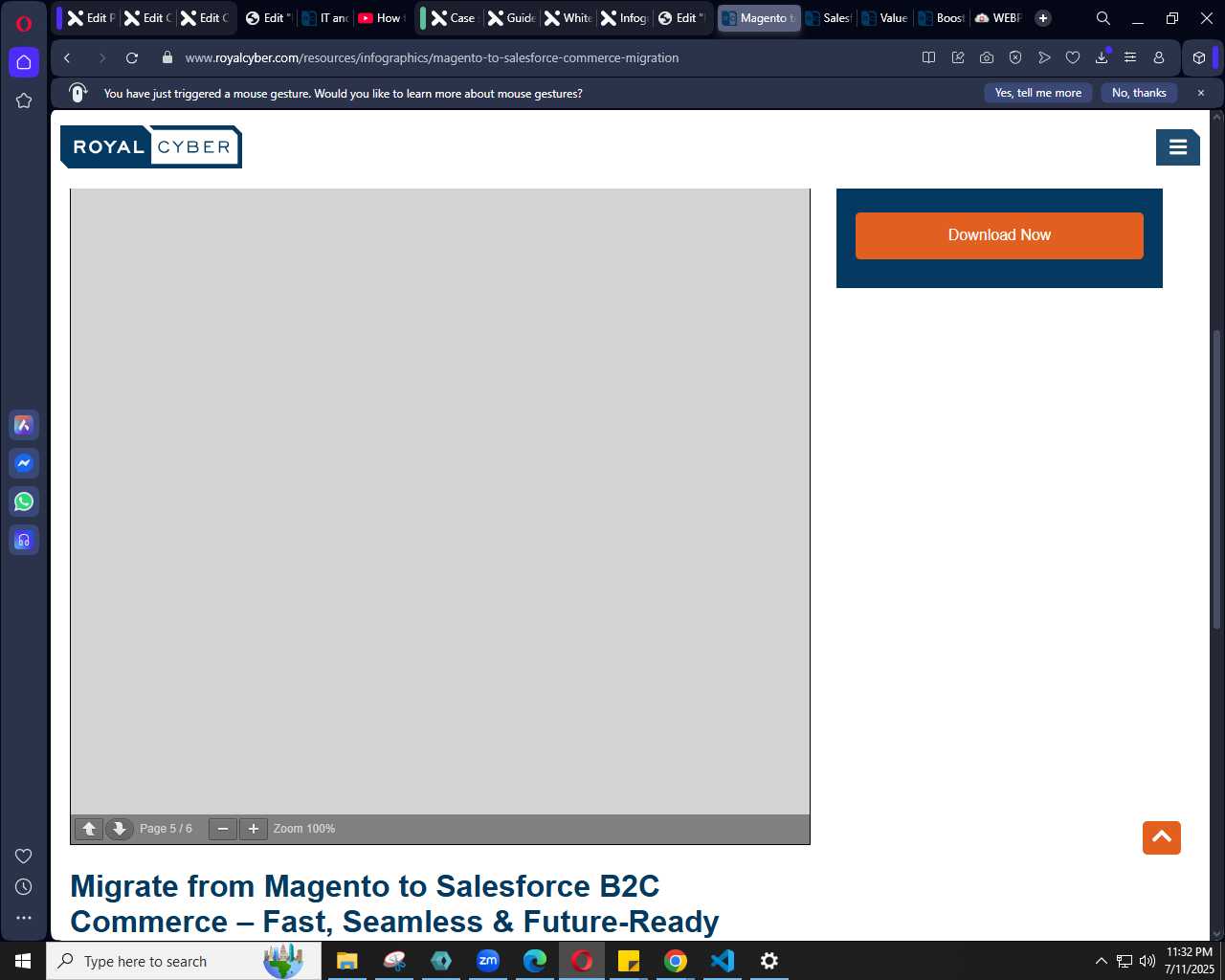Screen dimensions: 1225x980
Task: Click the volume speaker tray icon
Action: 1147,961
